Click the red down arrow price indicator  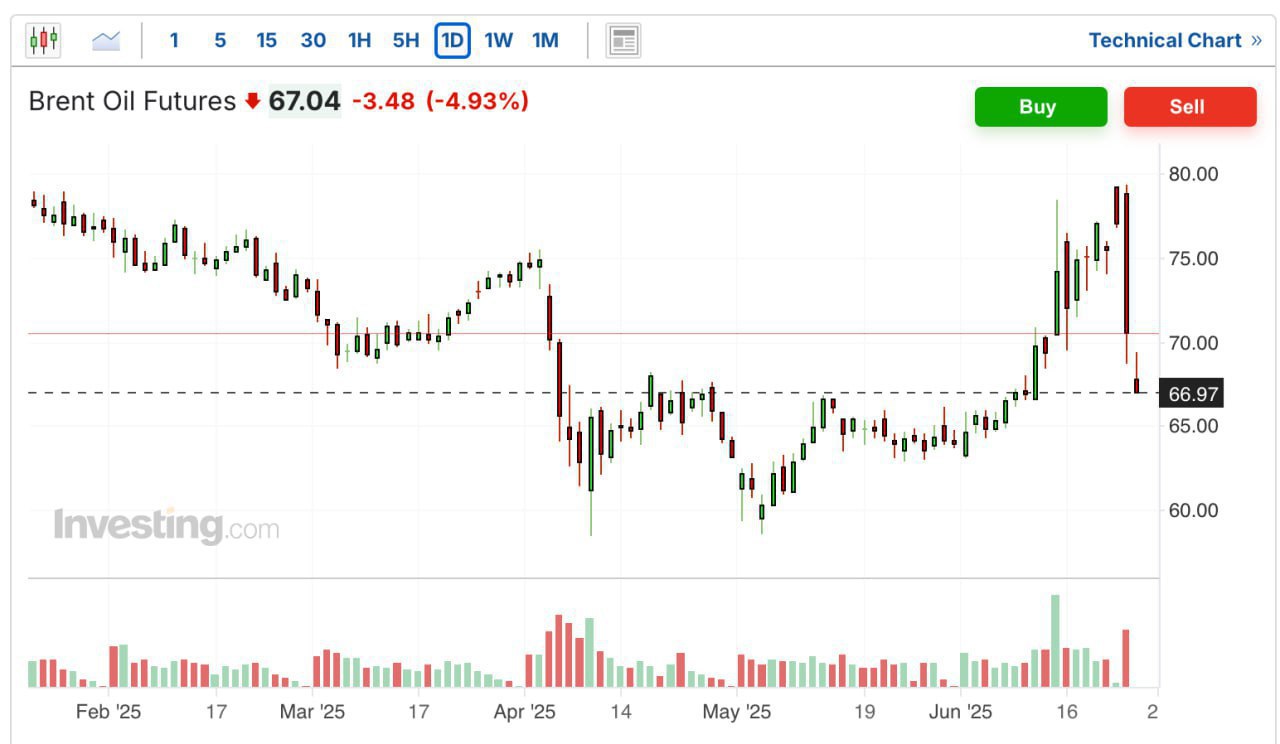tap(252, 101)
